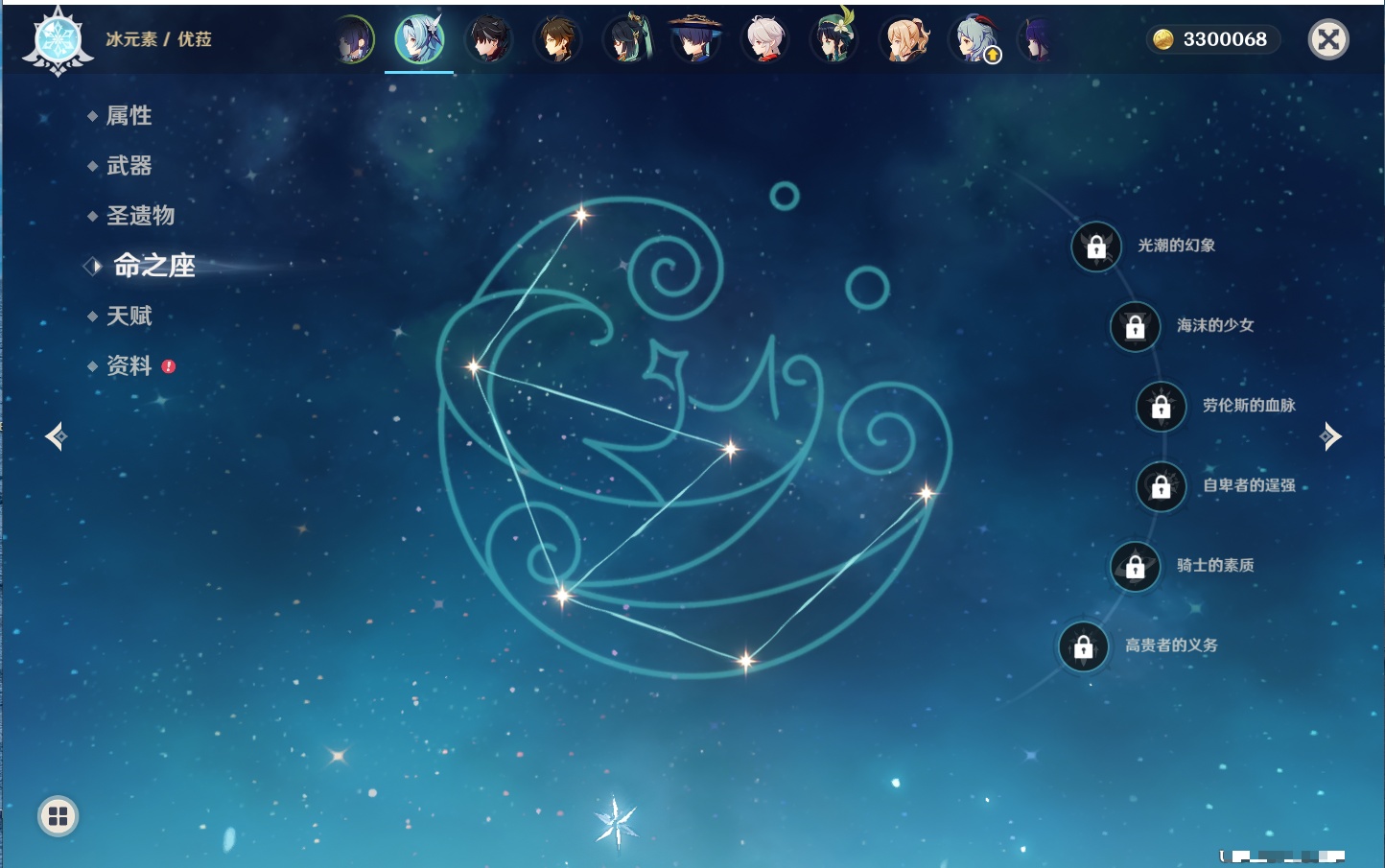Open the 武器 weapon tab
1385x868 pixels.
click(x=129, y=166)
